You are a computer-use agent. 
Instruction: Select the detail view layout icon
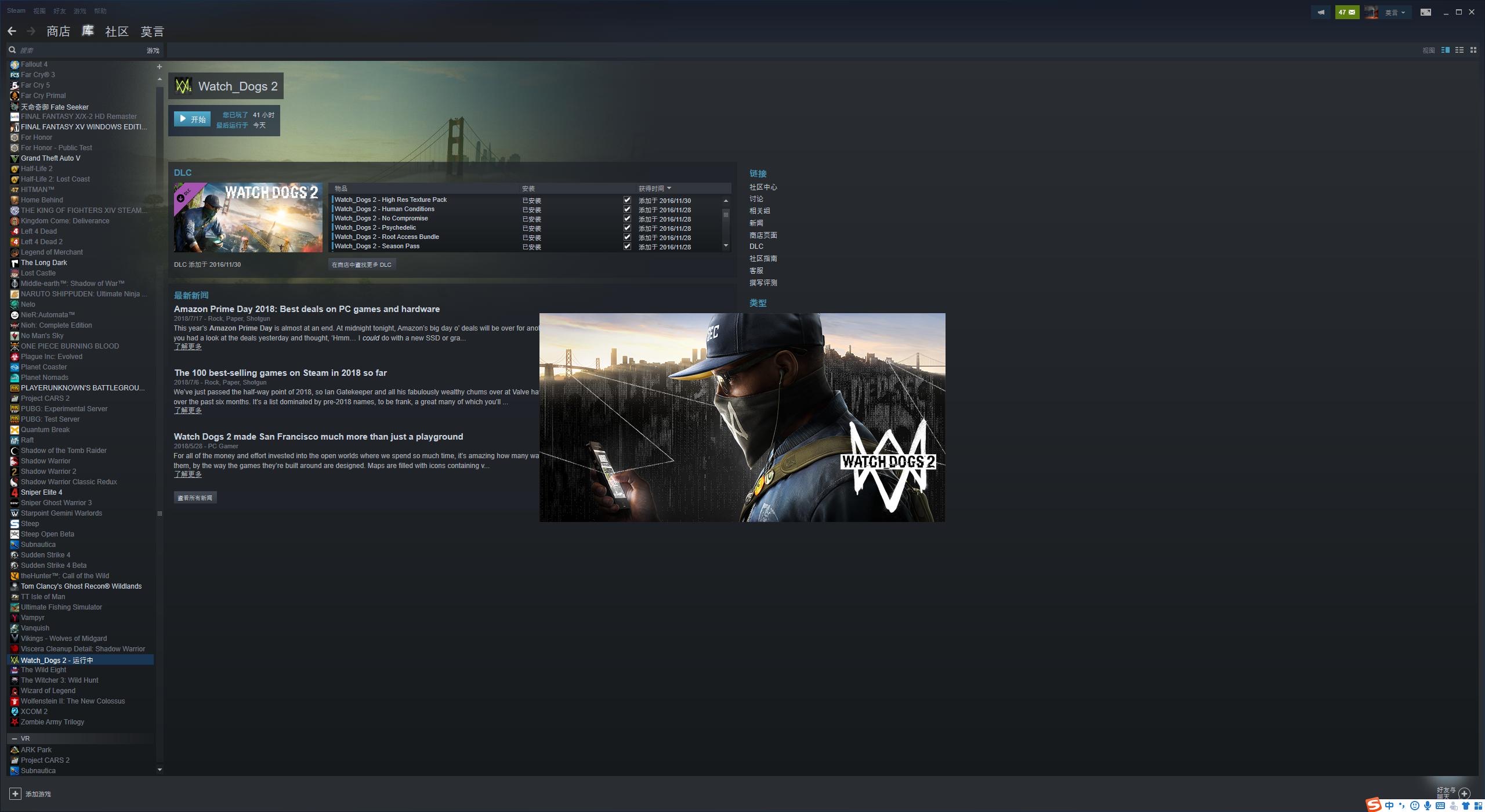pos(1445,50)
